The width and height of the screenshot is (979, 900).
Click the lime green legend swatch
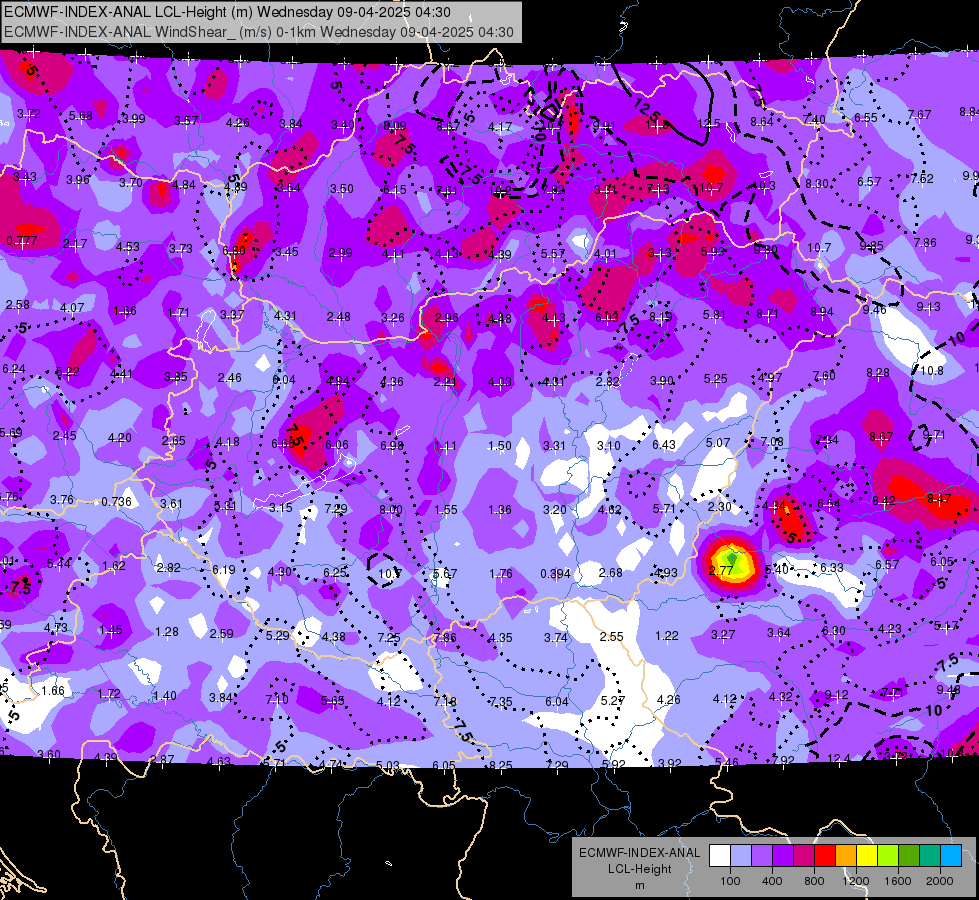pyautogui.click(x=888, y=856)
